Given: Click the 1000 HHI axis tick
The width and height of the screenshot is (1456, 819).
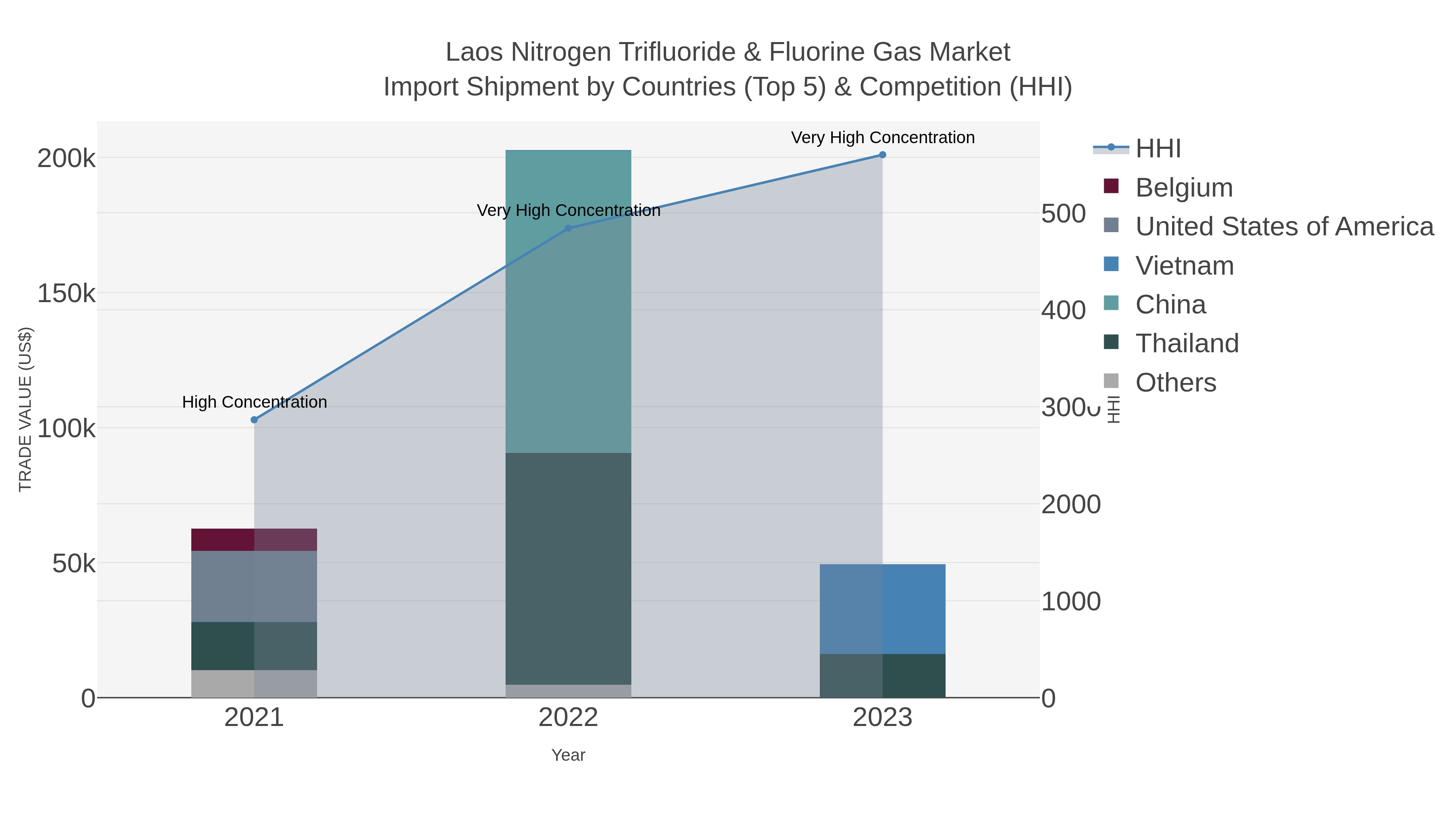Looking at the screenshot, I should [x=1071, y=601].
